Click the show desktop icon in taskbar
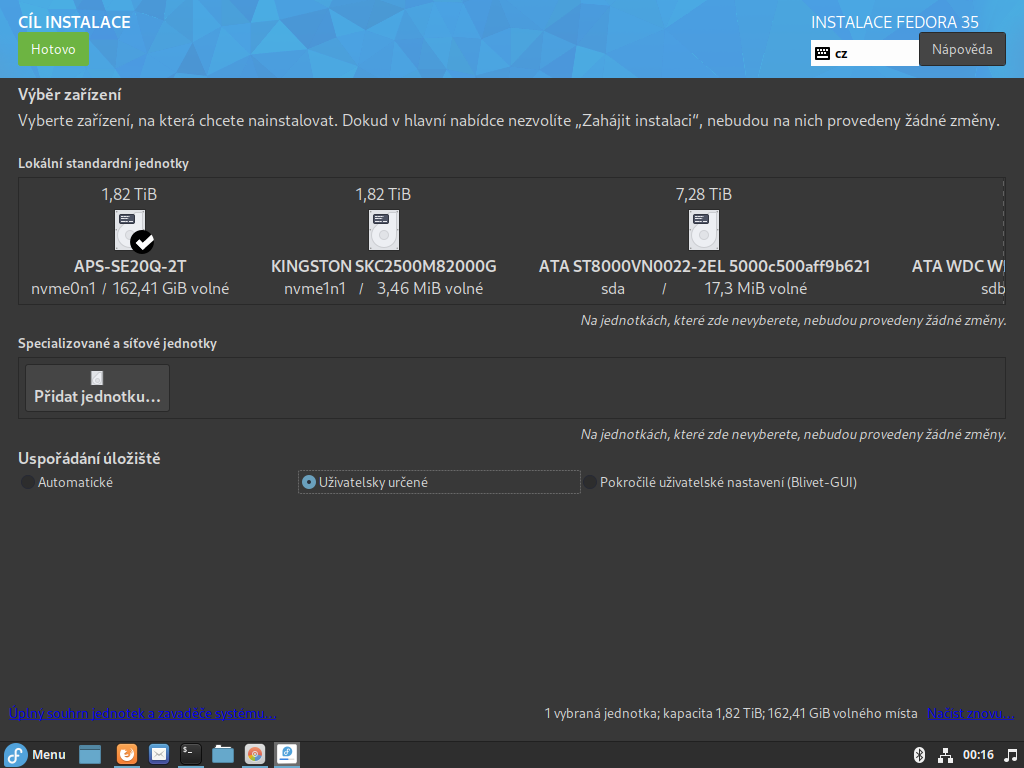Screen dimensions: 1024x768 [90, 755]
